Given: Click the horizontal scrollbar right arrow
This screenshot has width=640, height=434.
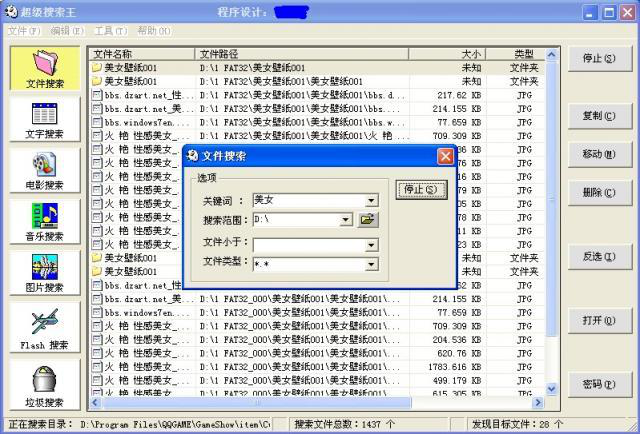Looking at the screenshot, I should [x=538, y=403].
